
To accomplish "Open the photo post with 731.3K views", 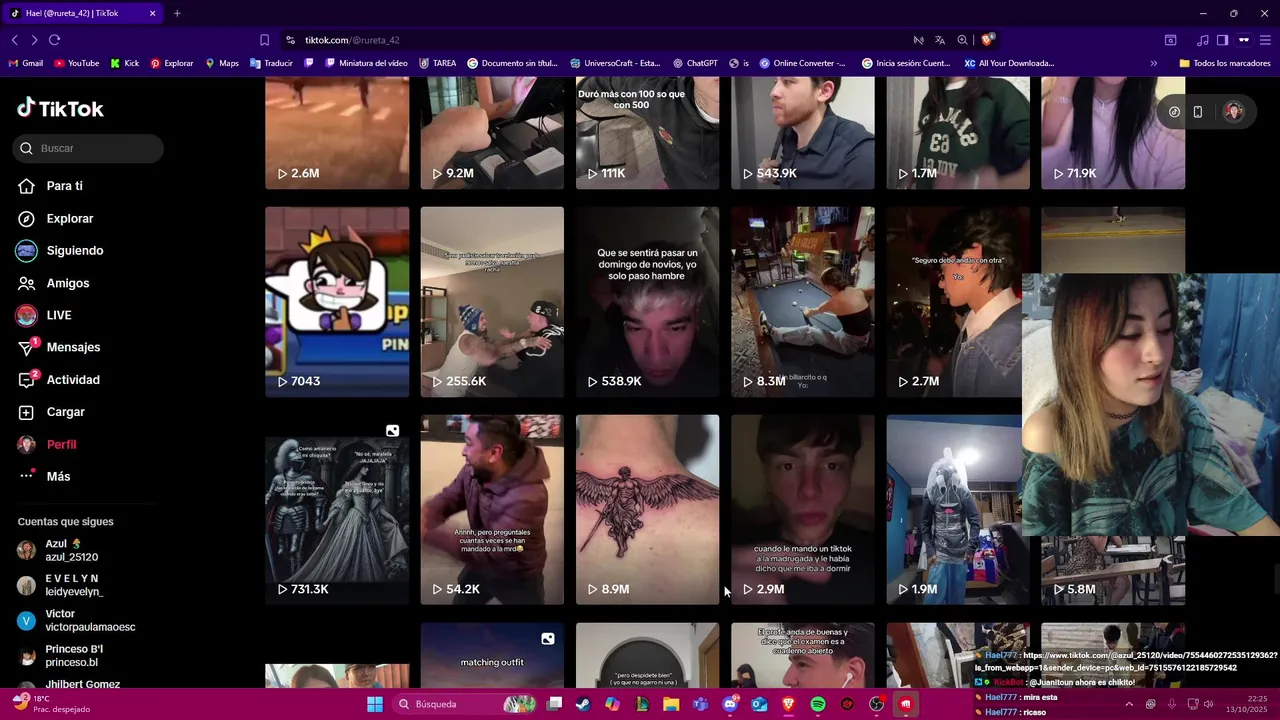I will (x=337, y=510).
